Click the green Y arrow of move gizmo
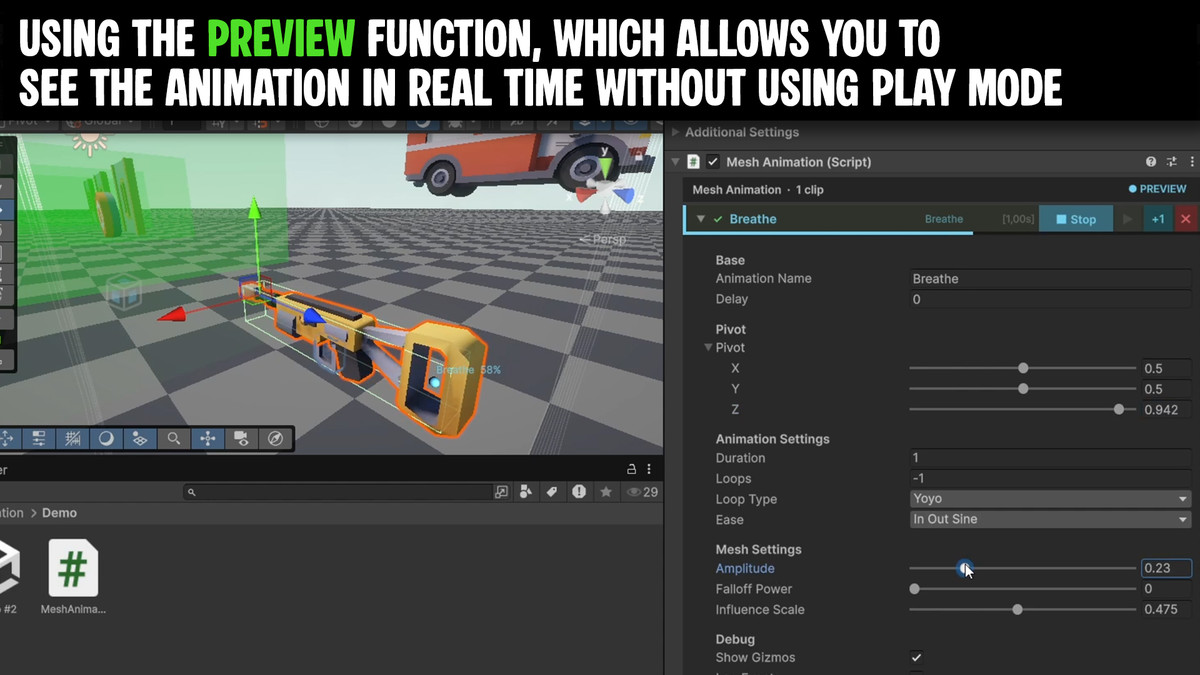The width and height of the screenshot is (1200, 675). [x=254, y=210]
